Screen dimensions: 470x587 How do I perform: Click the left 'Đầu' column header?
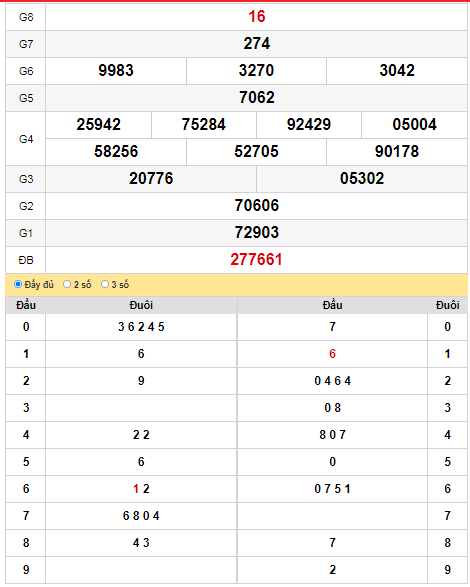(x=26, y=305)
